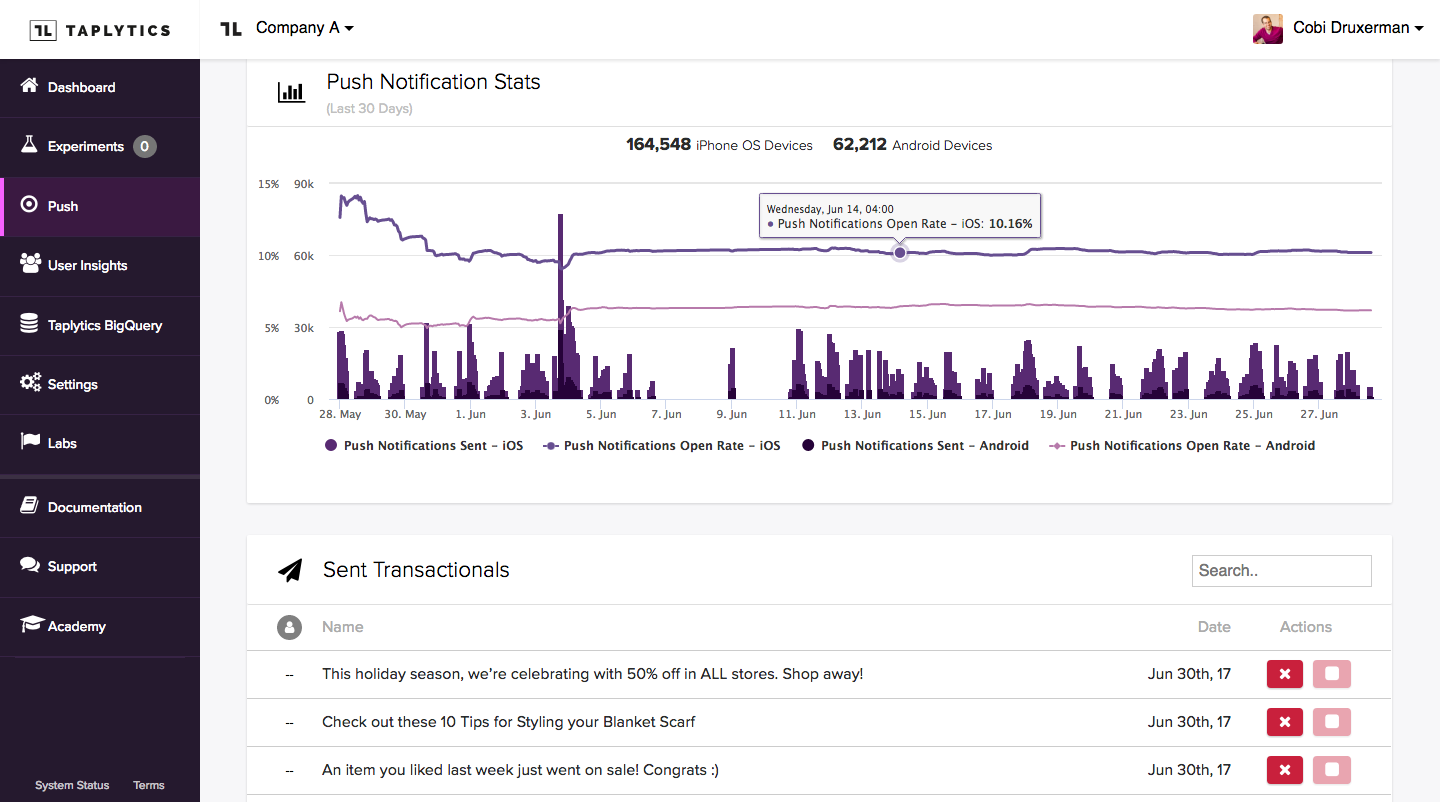Delete the Blanket Scarf tips notification
The image size is (1440, 802).
[x=1285, y=722]
